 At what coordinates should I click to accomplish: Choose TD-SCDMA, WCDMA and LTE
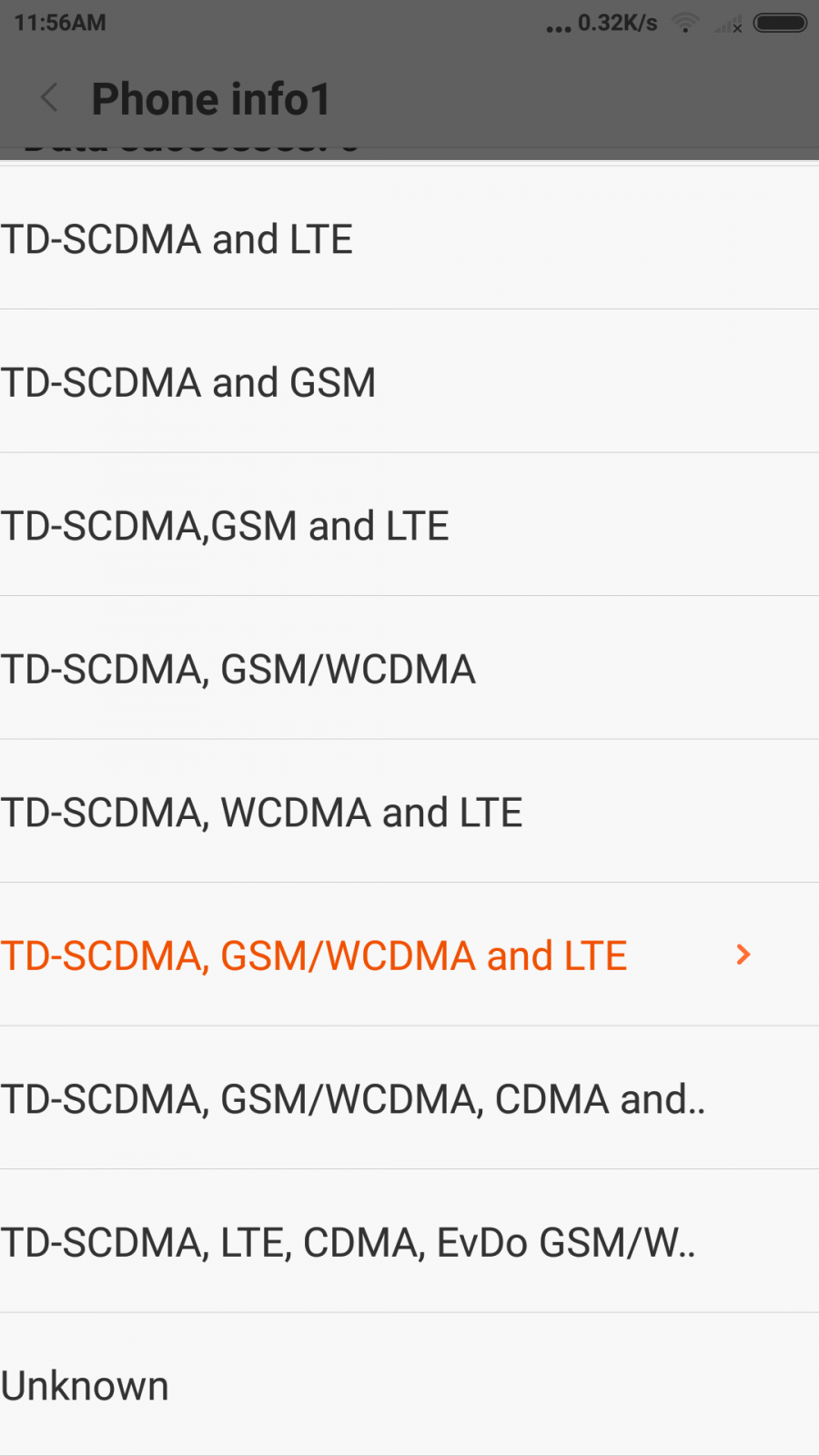pyautogui.click(x=262, y=812)
